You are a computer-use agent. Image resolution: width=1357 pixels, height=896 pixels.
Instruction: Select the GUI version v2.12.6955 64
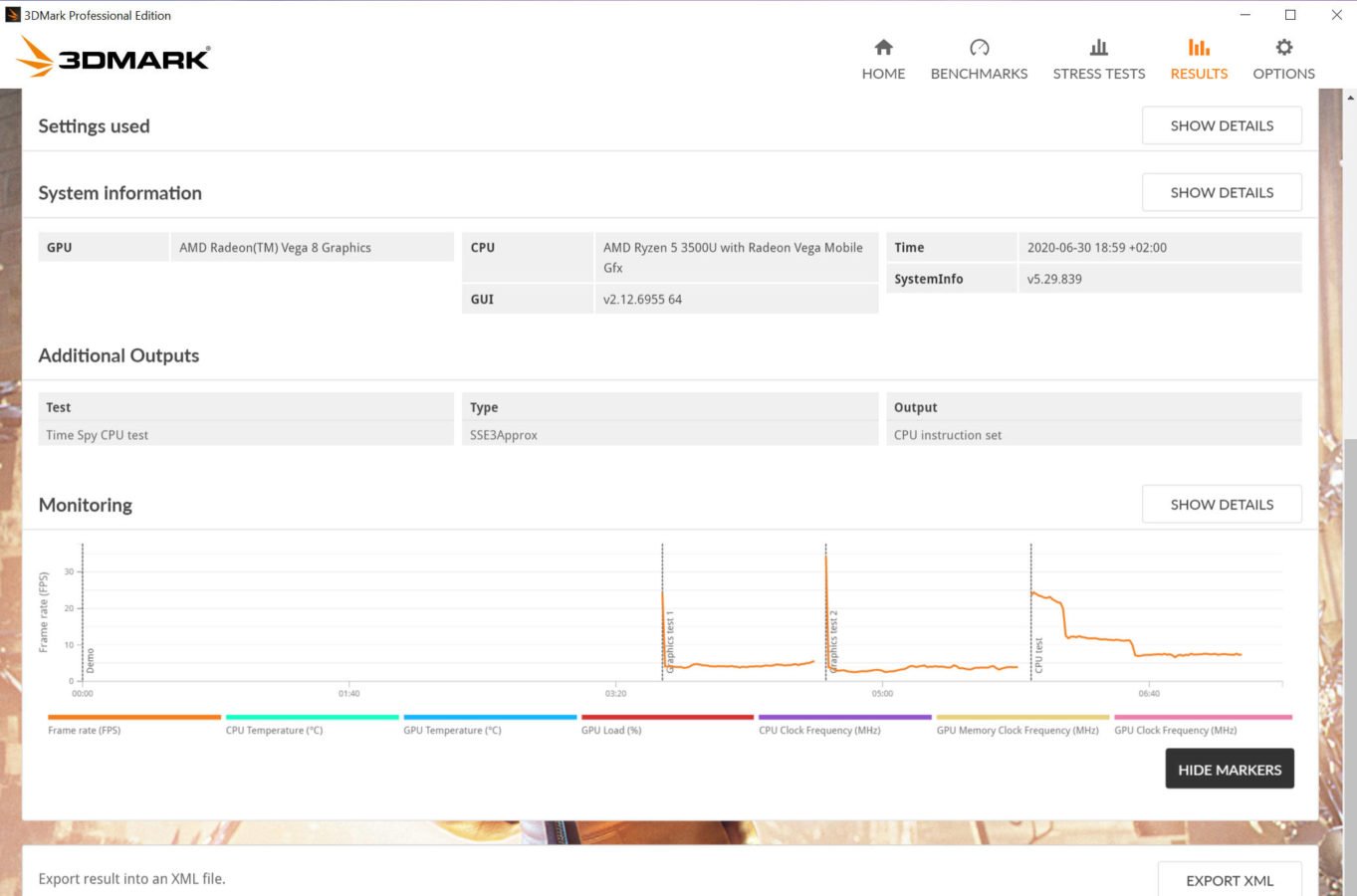642,299
